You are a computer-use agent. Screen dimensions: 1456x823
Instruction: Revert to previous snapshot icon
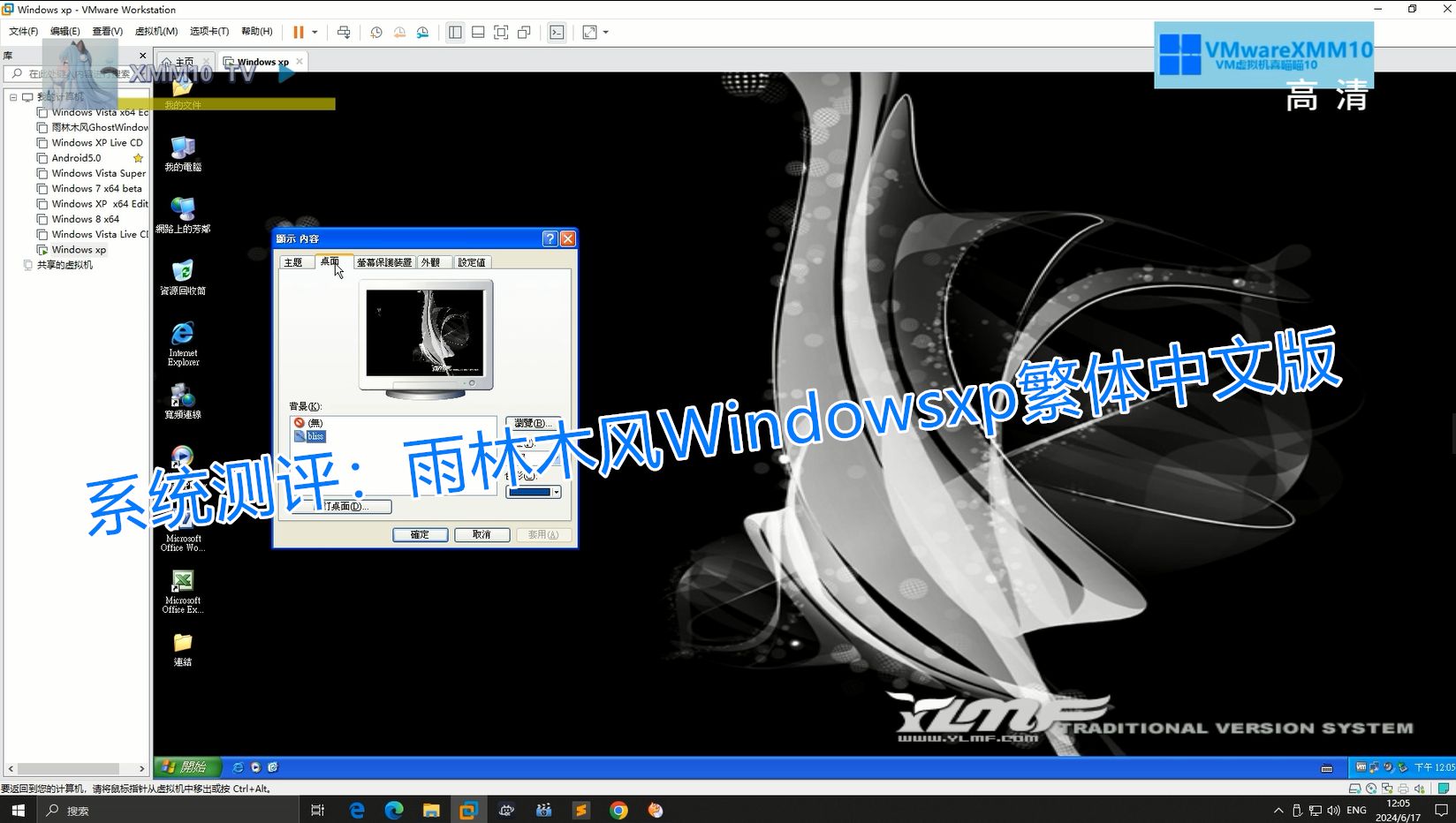pos(399,32)
